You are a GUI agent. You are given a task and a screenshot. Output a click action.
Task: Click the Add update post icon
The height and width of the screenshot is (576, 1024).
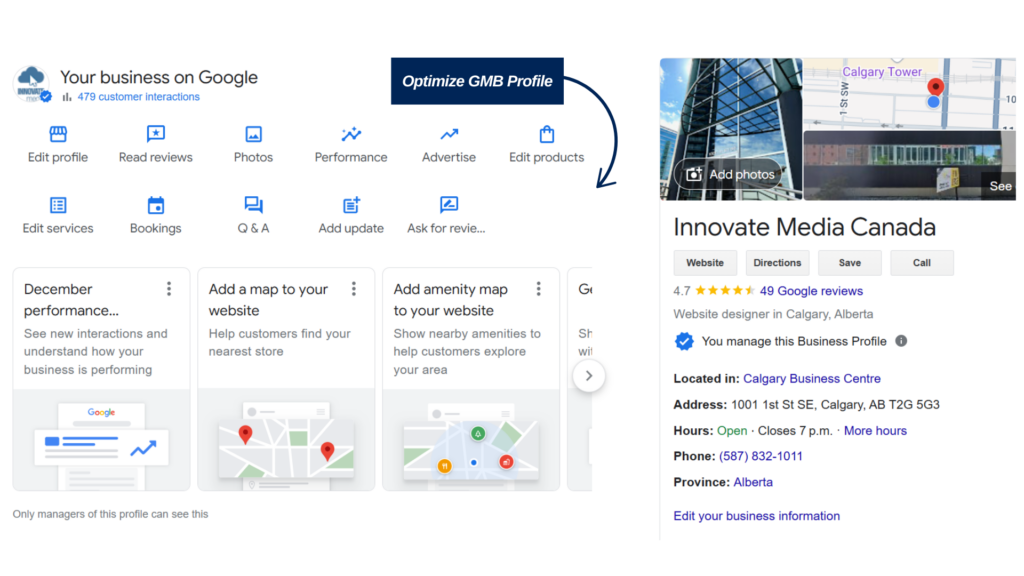click(351, 205)
